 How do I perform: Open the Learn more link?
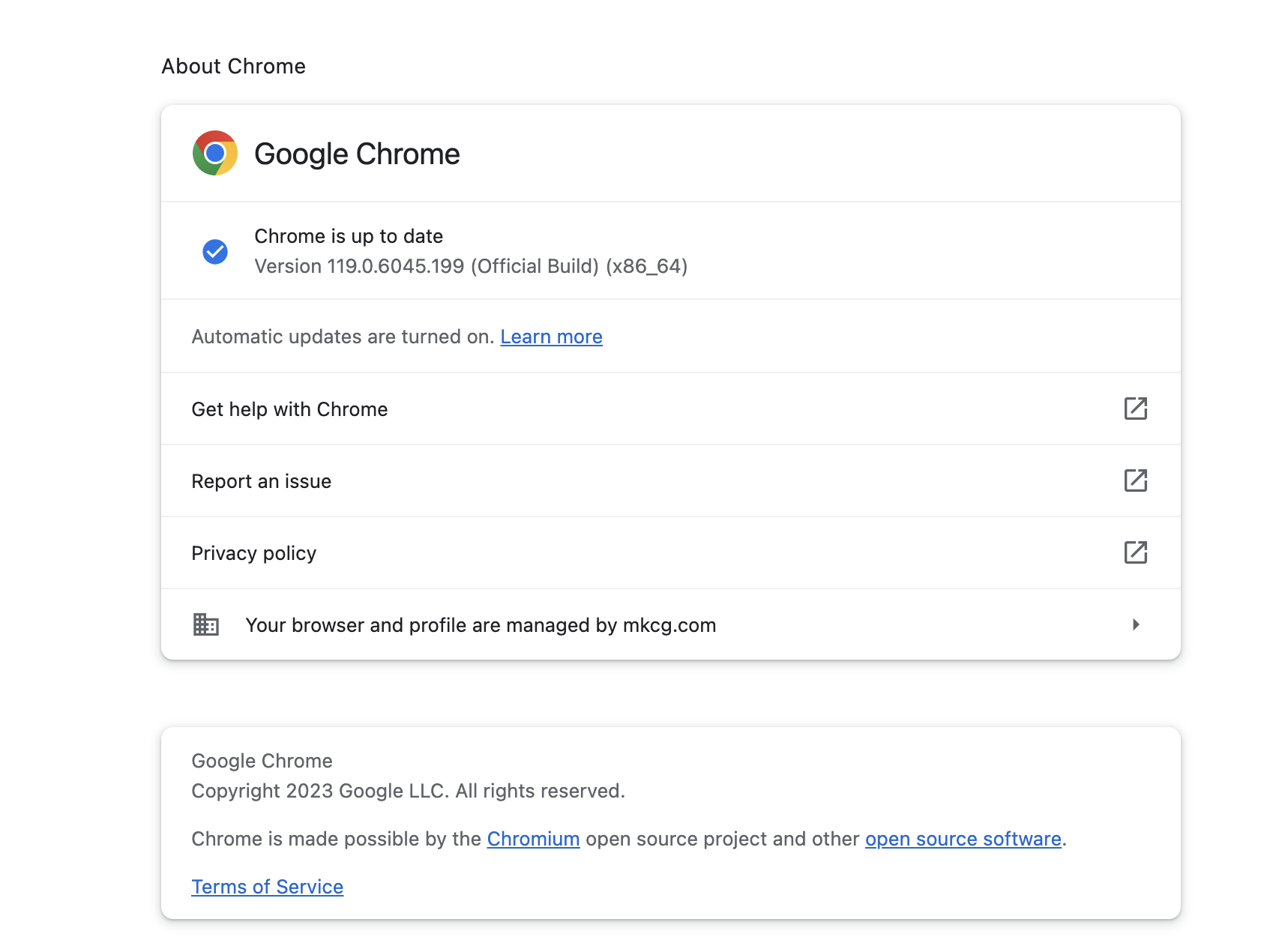[551, 337]
